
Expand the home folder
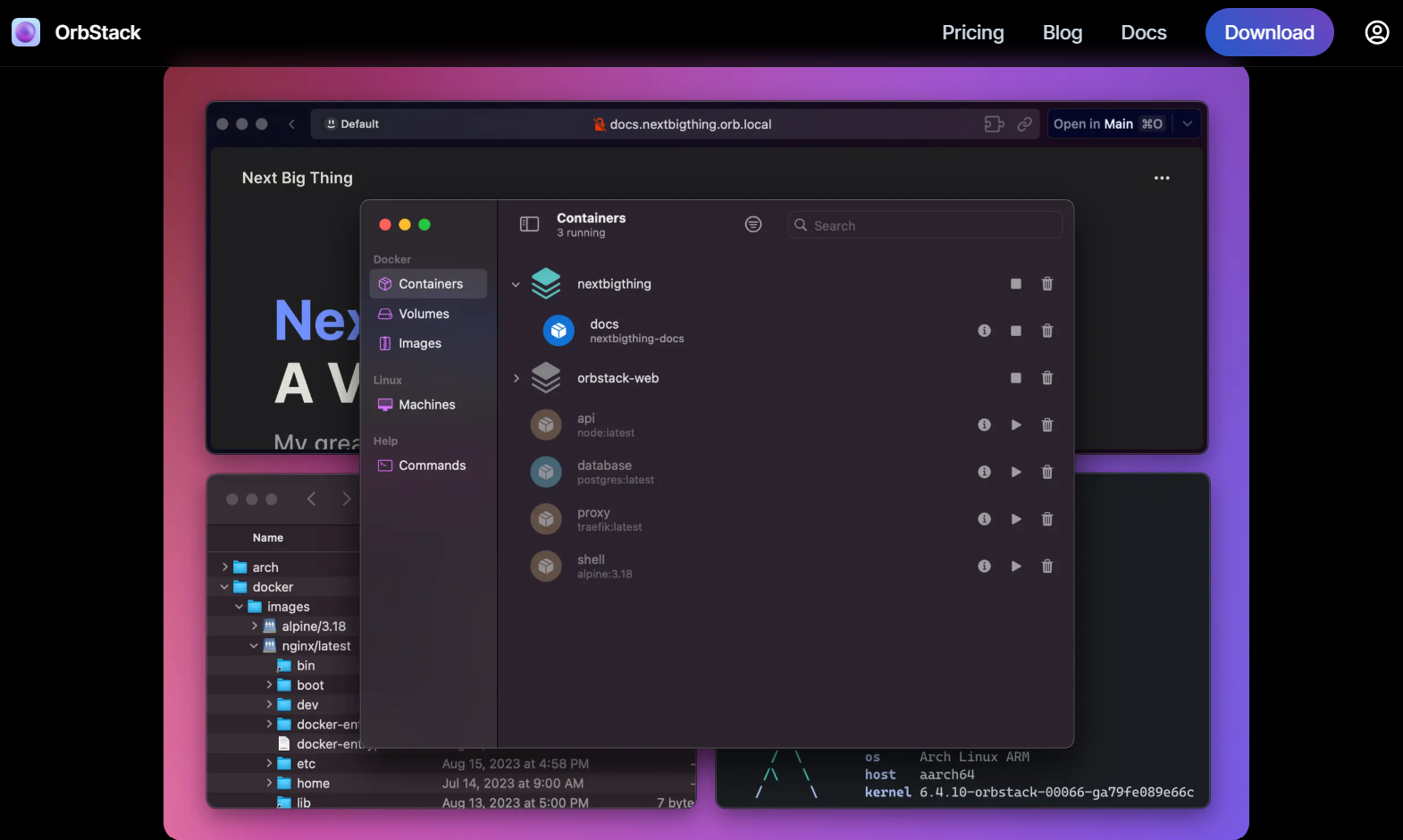(x=269, y=784)
